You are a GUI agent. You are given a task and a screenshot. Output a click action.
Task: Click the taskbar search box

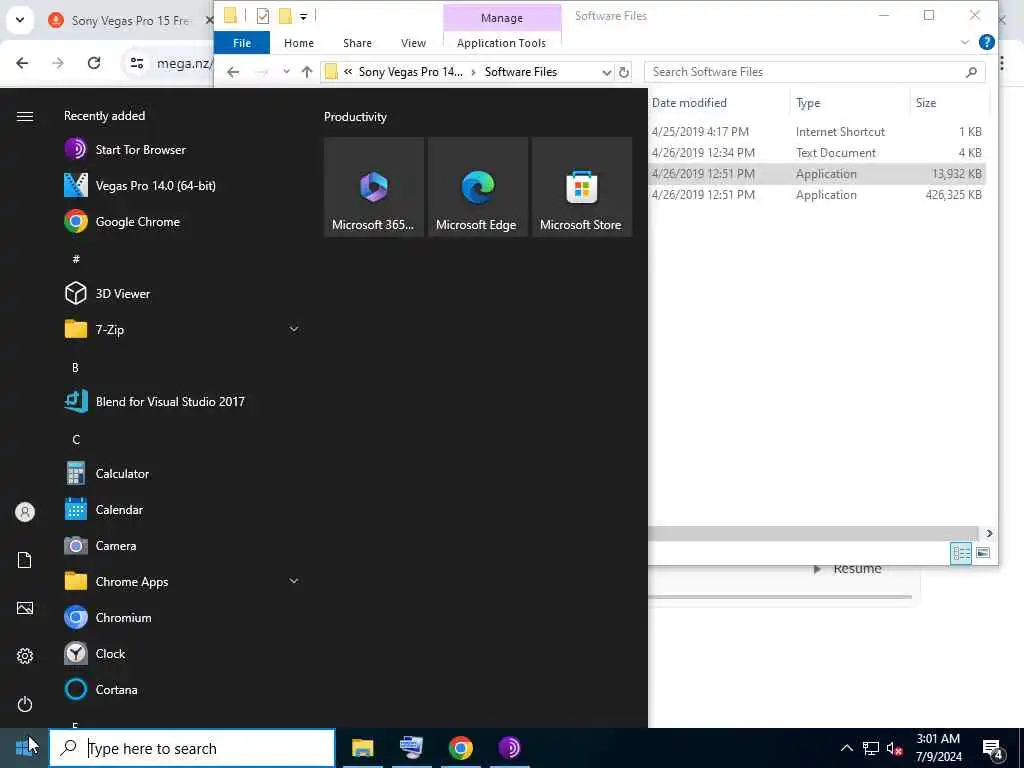pyautogui.click(x=192, y=748)
